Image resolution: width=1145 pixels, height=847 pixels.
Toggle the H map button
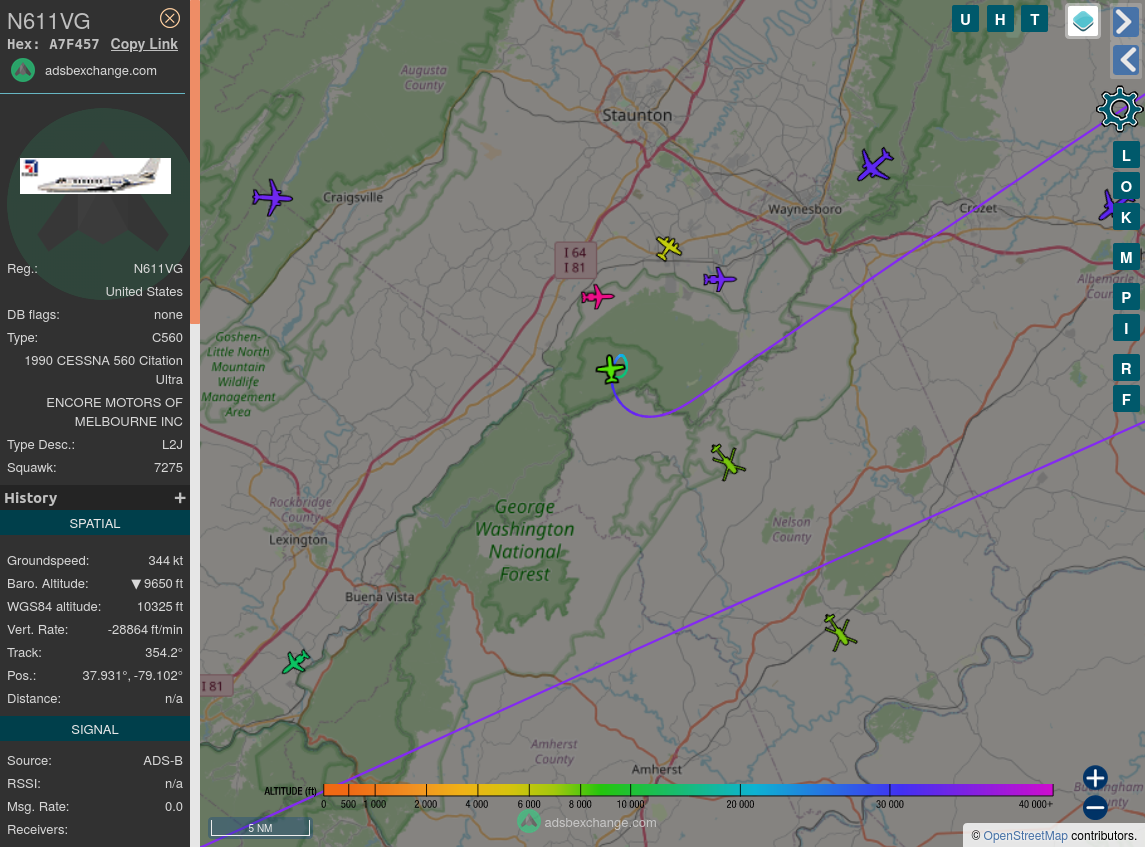pos(1000,20)
